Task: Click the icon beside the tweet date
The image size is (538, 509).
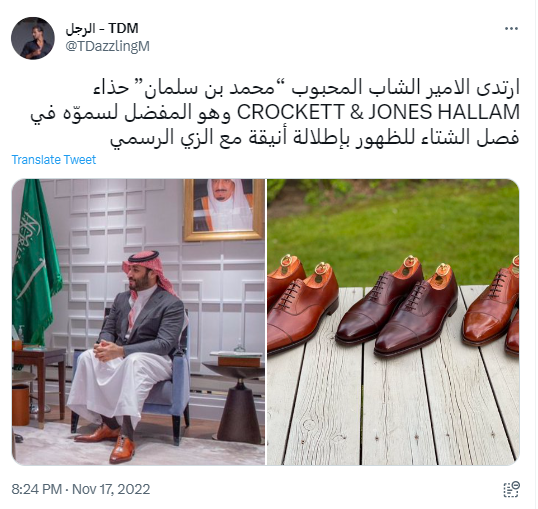Action: [x=512, y=489]
